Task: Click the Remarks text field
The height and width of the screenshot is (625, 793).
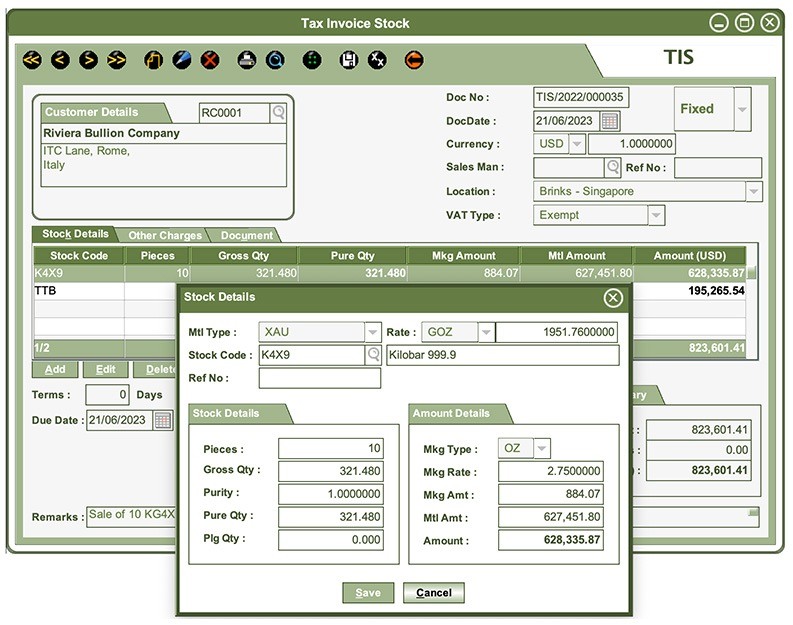Action: pyautogui.click(x=131, y=517)
